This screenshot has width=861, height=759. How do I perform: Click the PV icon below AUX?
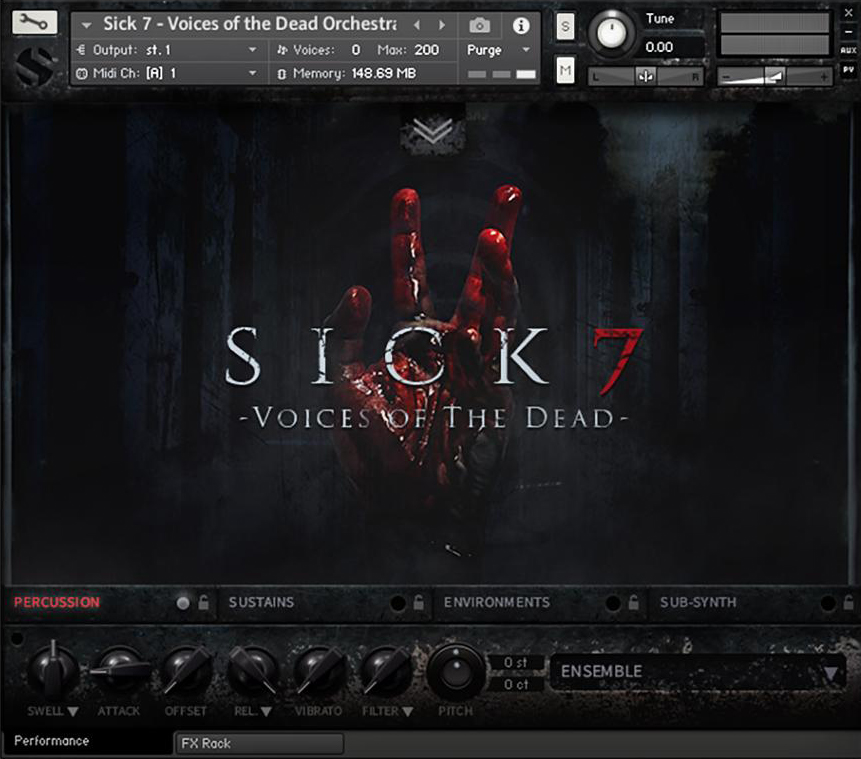(x=848, y=67)
